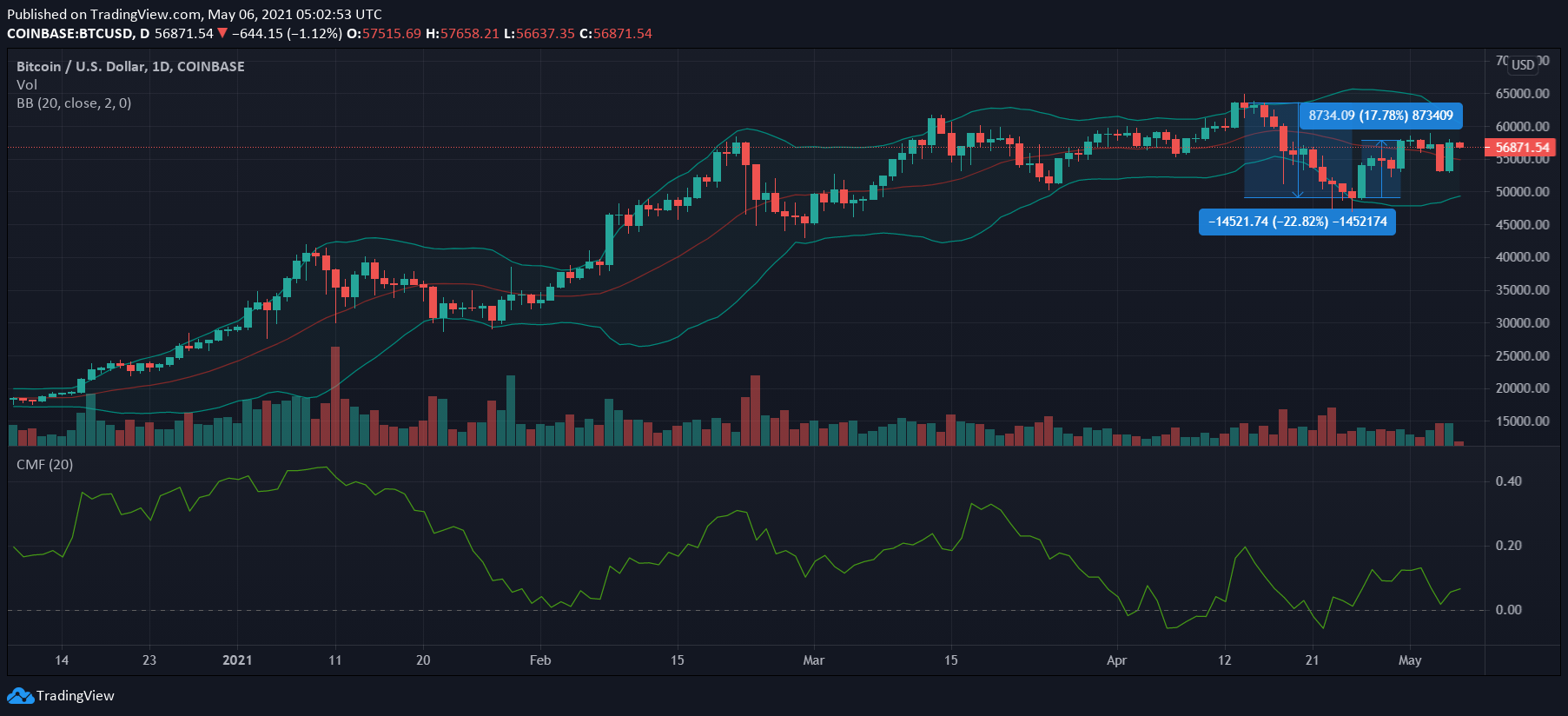Click the 0.20 CMF axis label

tap(1509, 546)
